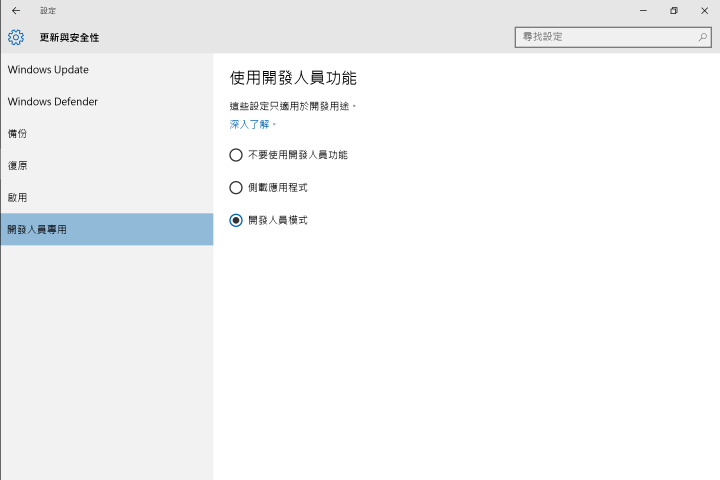Restore down the settings window
The image size is (720, 480).
click(674, 11)
